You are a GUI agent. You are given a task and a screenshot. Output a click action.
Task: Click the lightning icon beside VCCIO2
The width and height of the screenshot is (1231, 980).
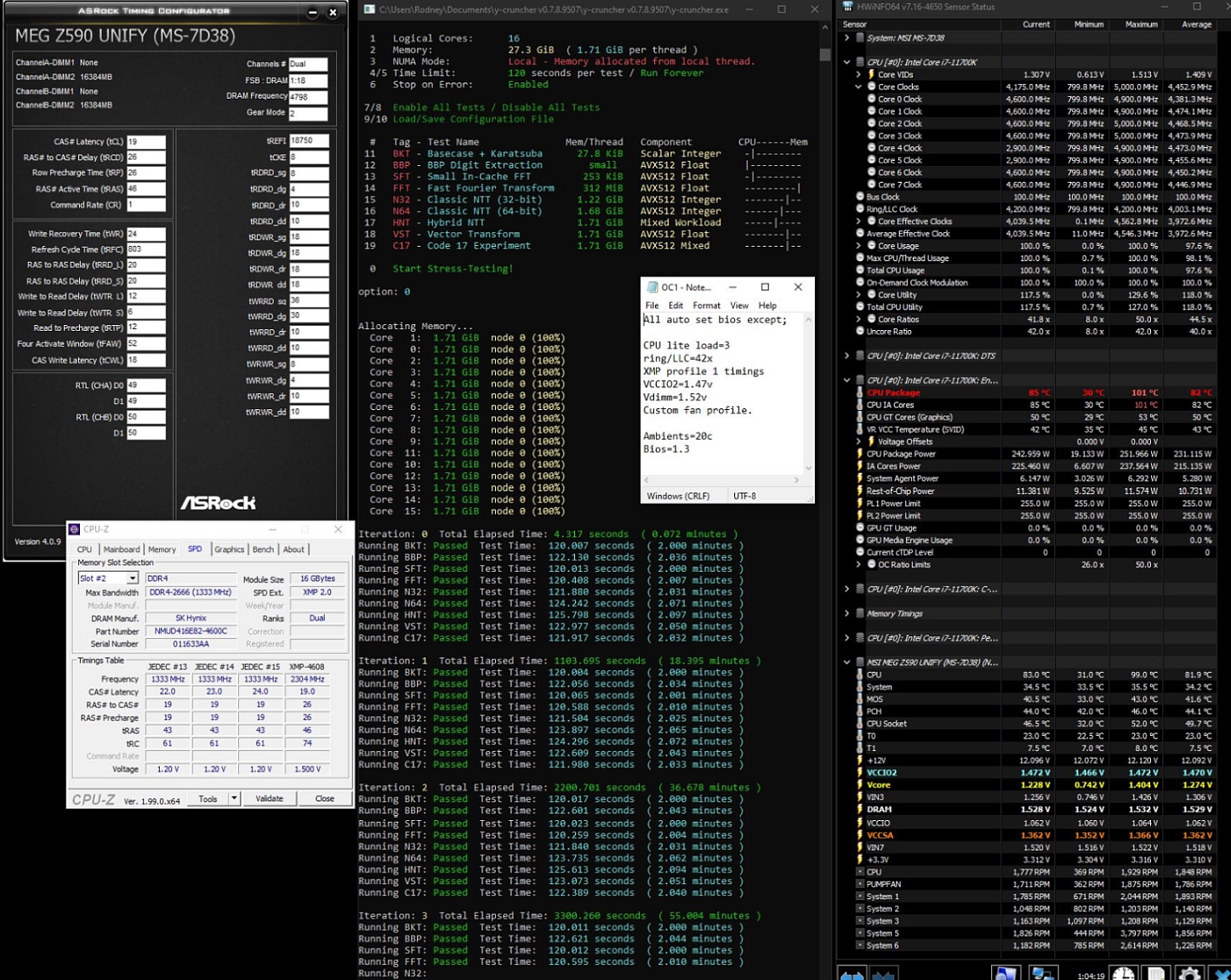[x=859, y=772]
